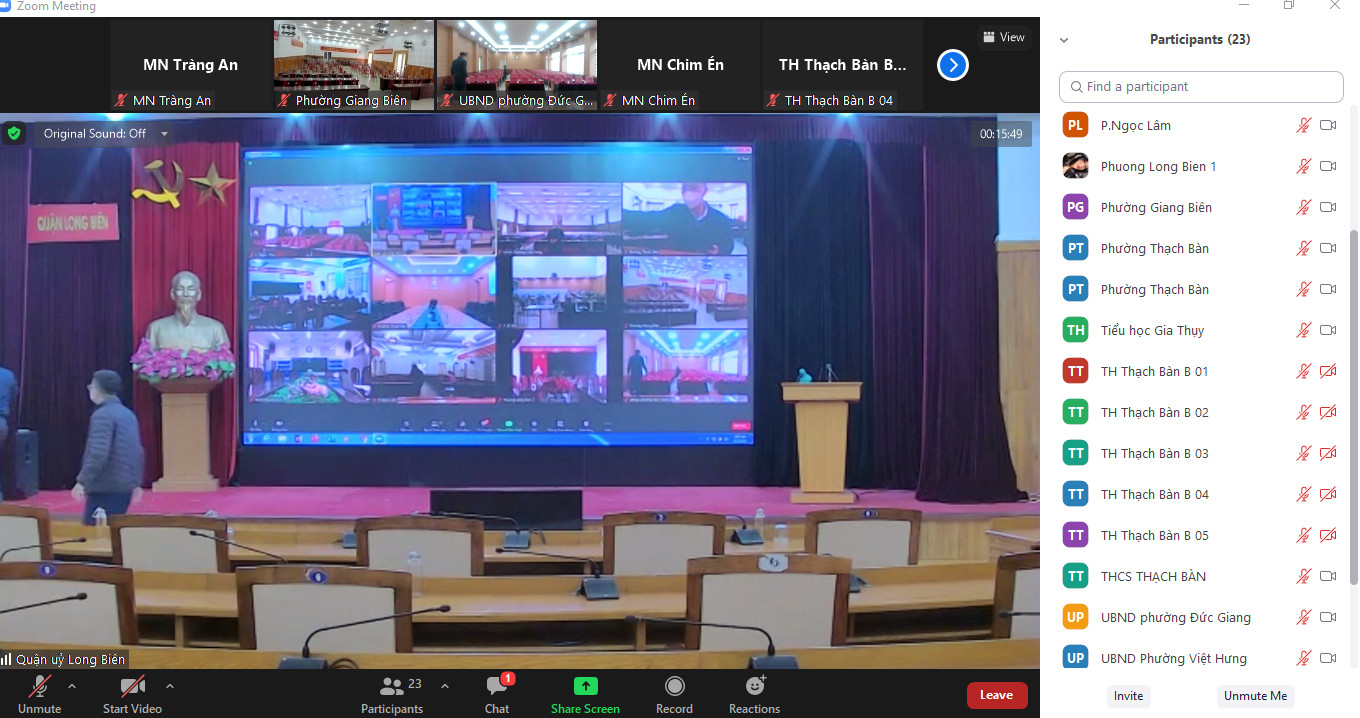Collapse the Participants panel chevron
The image size is (1360, 718).
1064,40
